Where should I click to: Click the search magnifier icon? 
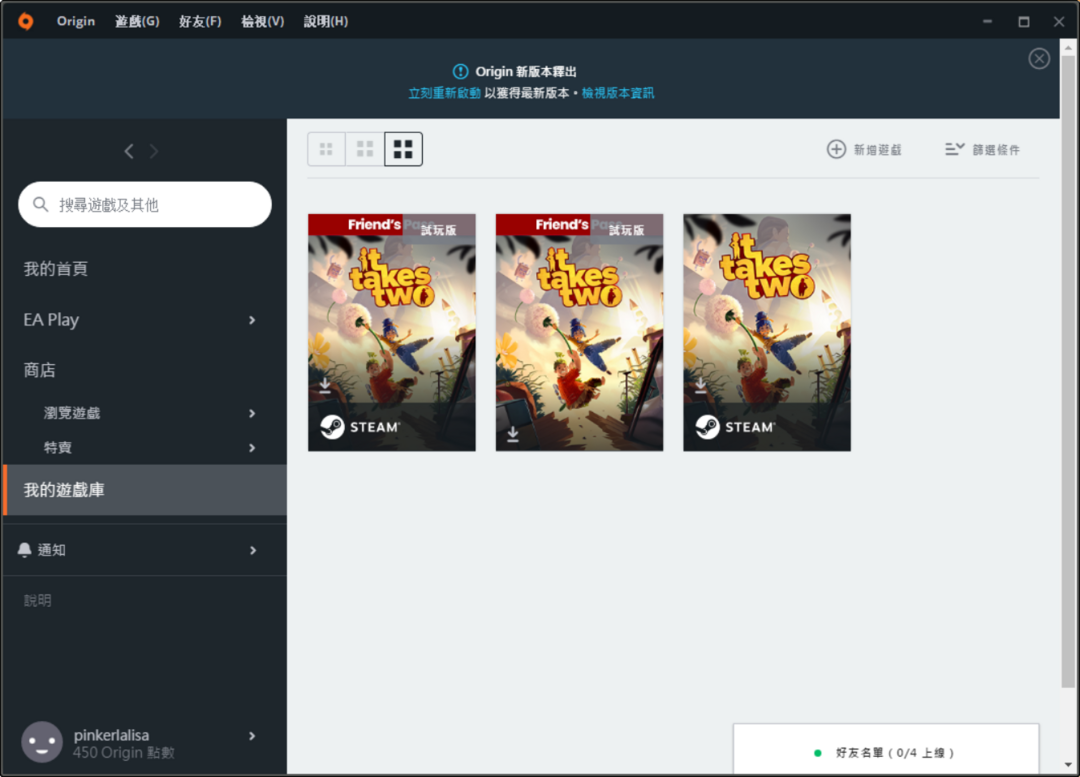pos(41,205)
